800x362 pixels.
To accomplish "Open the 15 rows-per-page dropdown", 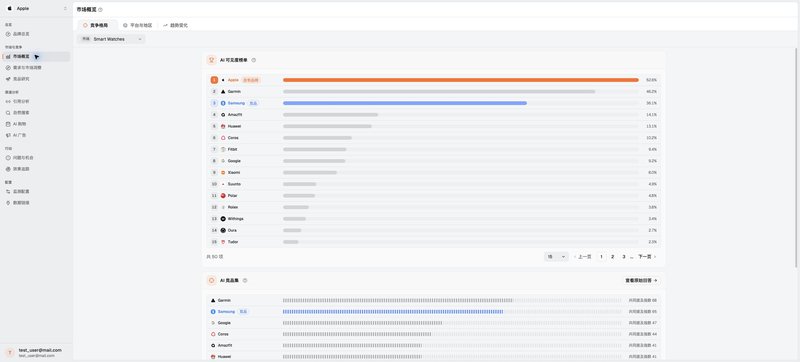I will (556, 256).
